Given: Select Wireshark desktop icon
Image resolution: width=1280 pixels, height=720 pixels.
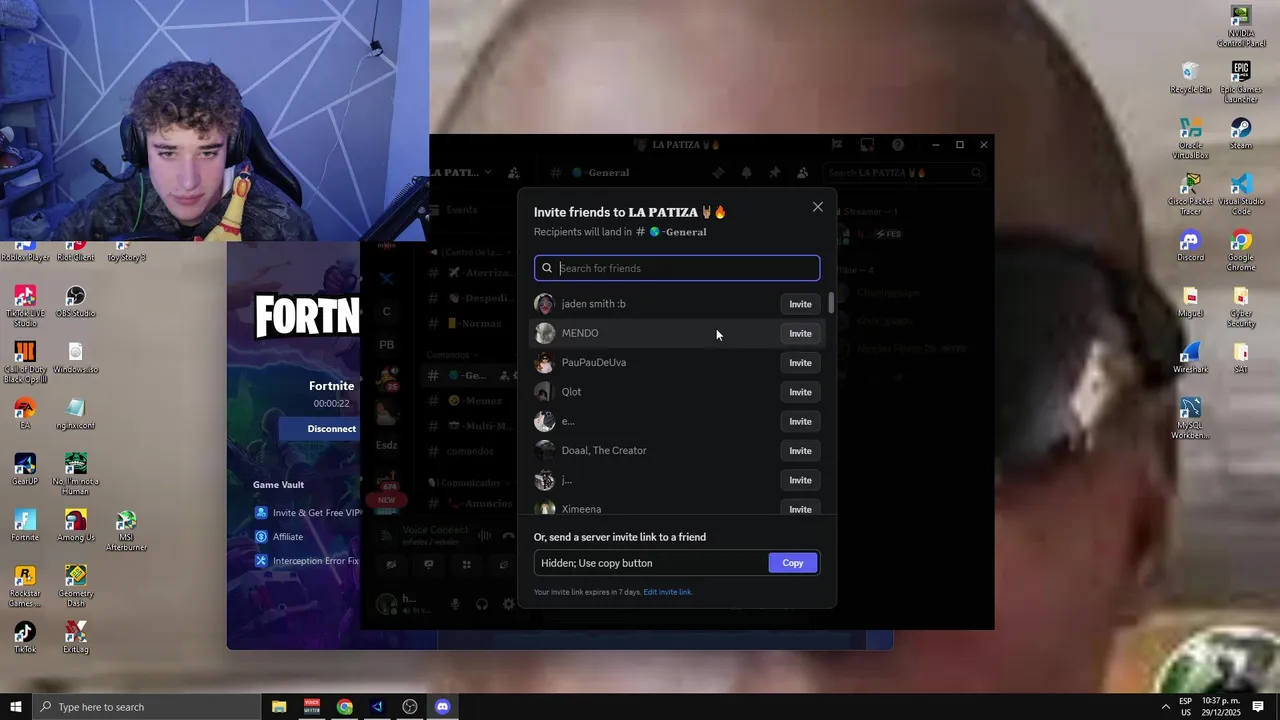Looking at the screenshot, I should pyautogui.click(x=1190, y=358).
